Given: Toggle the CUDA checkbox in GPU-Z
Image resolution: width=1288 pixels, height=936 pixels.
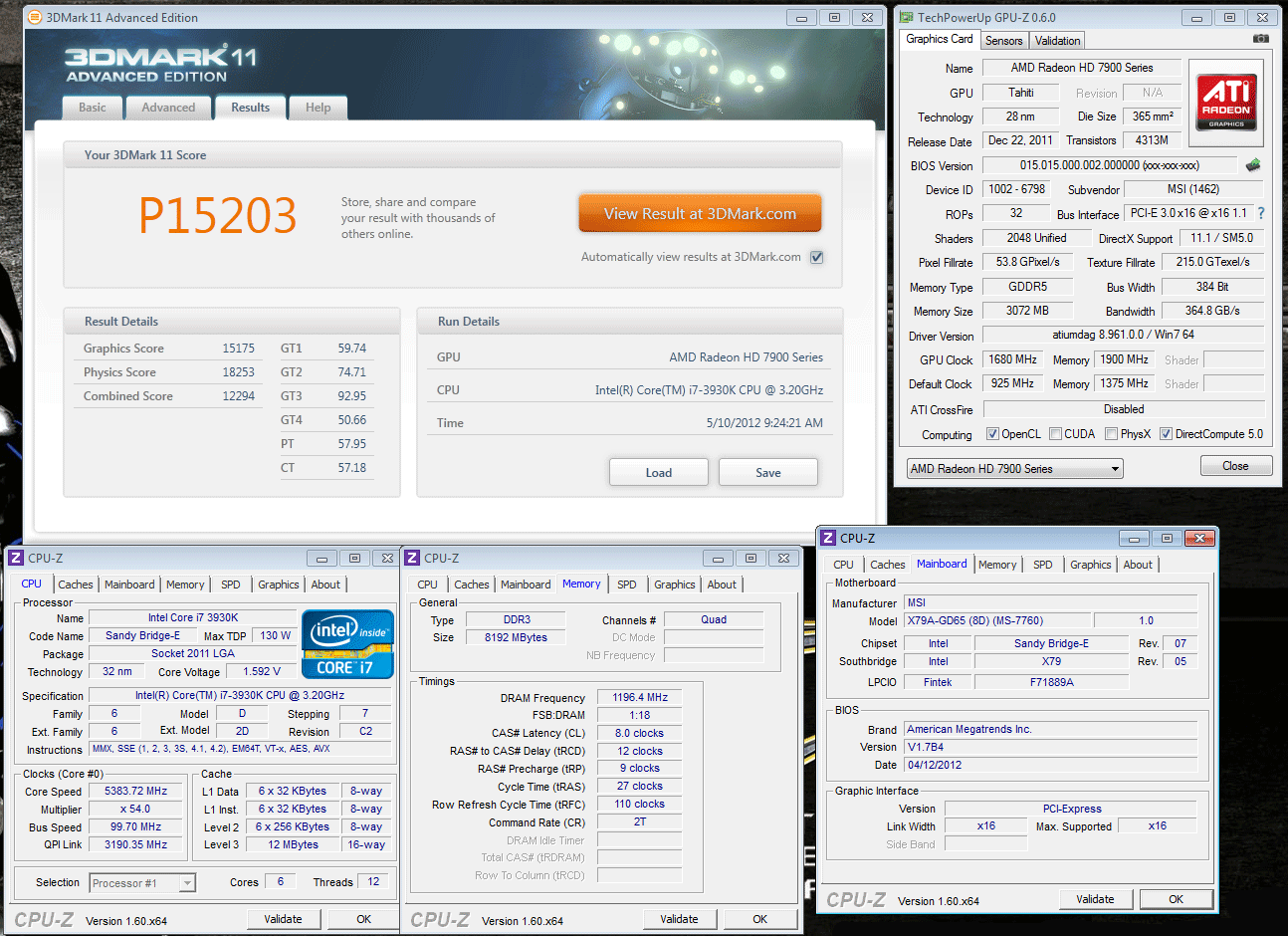Looking at the screenshot, I should coord(1055,434).
